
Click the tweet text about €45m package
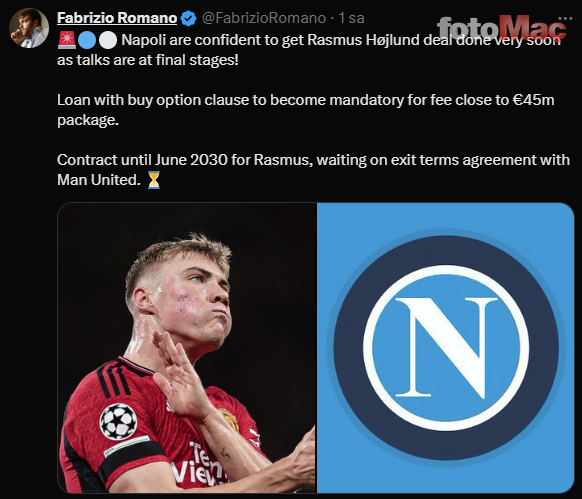pyautogui.click(x=305, y=110)
